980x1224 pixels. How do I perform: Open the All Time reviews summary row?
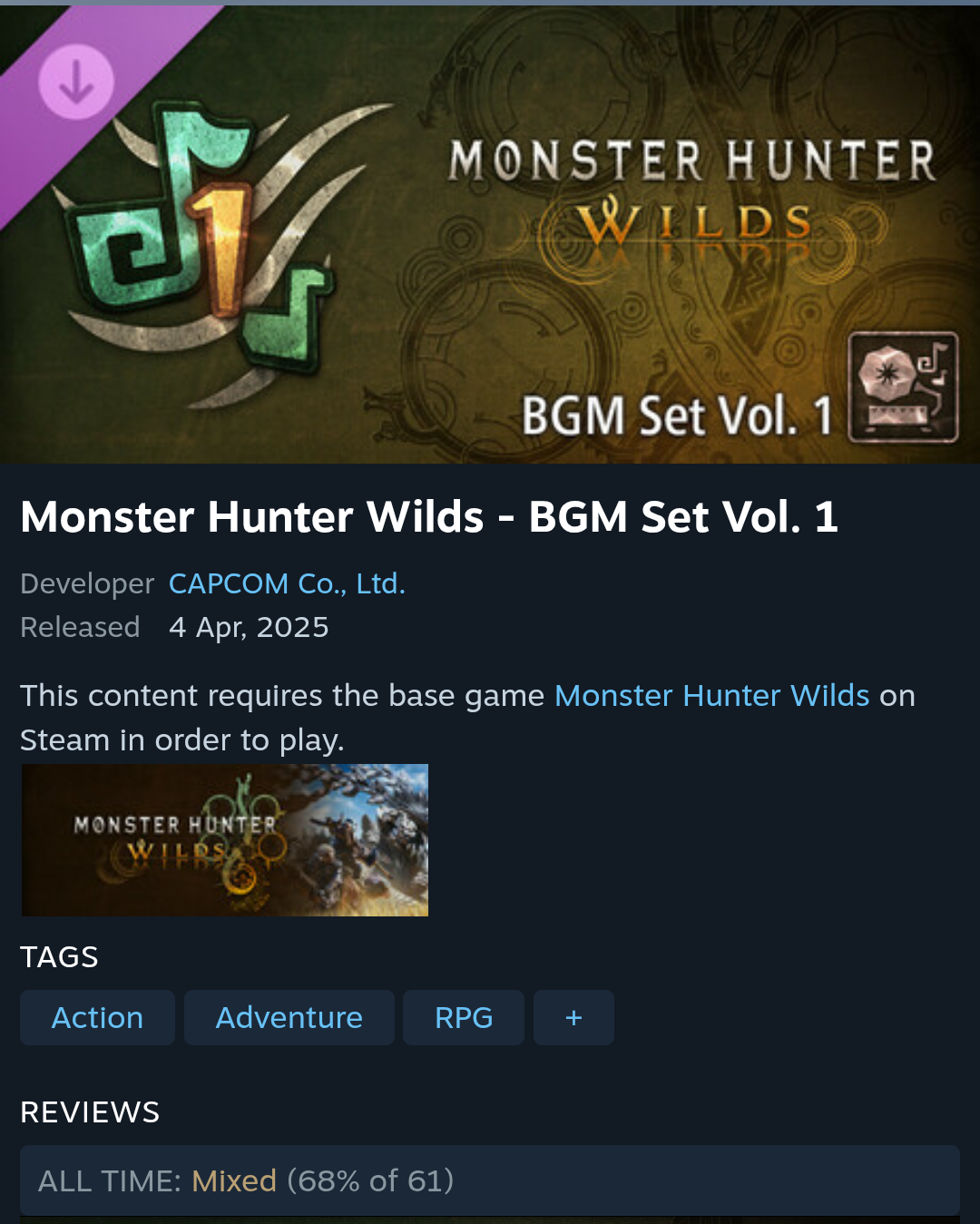[490, 1180]
